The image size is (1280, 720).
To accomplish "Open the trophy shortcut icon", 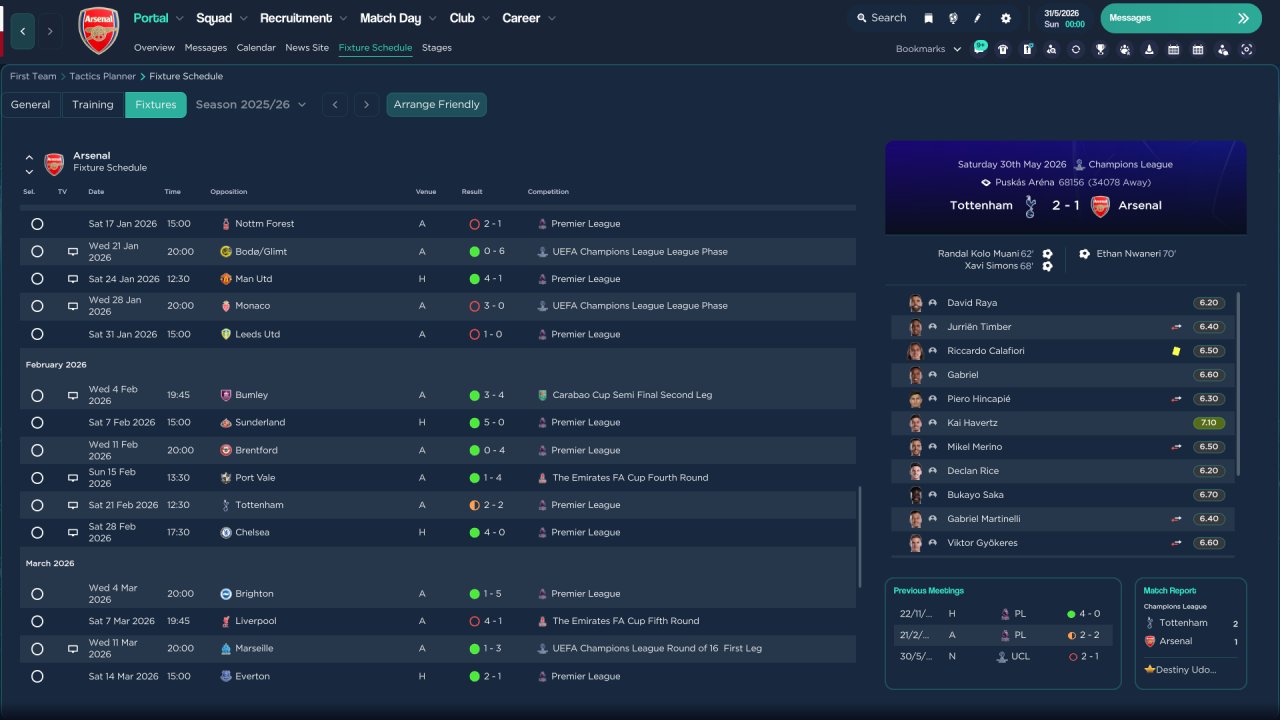I will coord(1100,49).
